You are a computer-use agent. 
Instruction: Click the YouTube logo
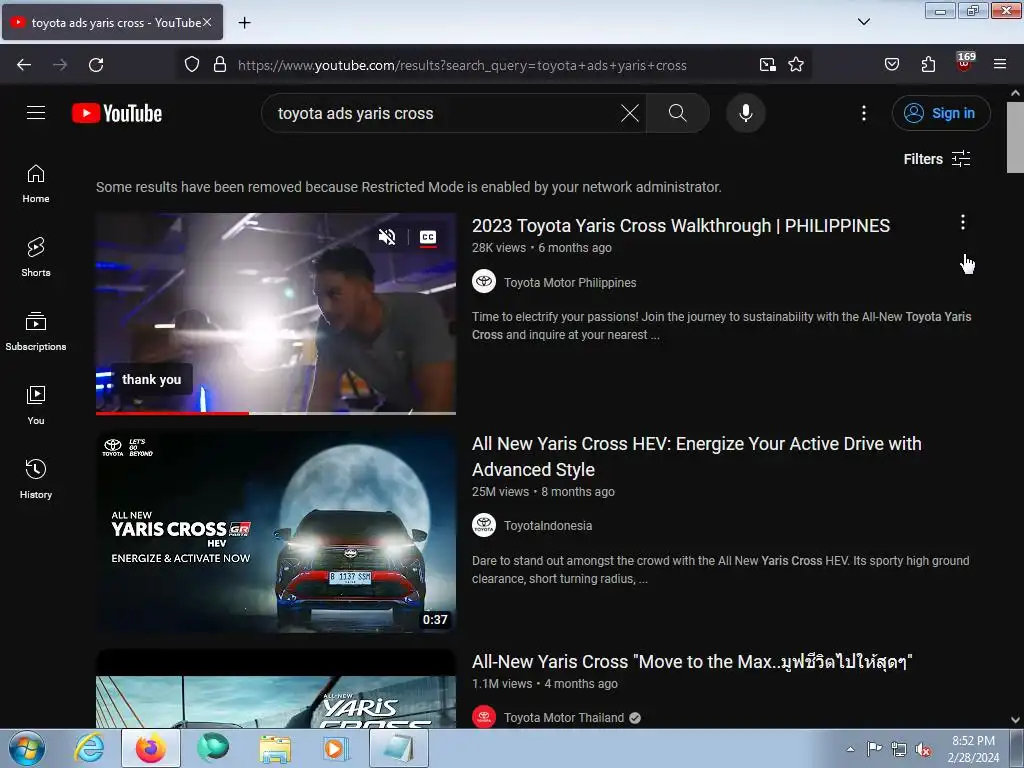pyautogui.click(x=117, y=113)
